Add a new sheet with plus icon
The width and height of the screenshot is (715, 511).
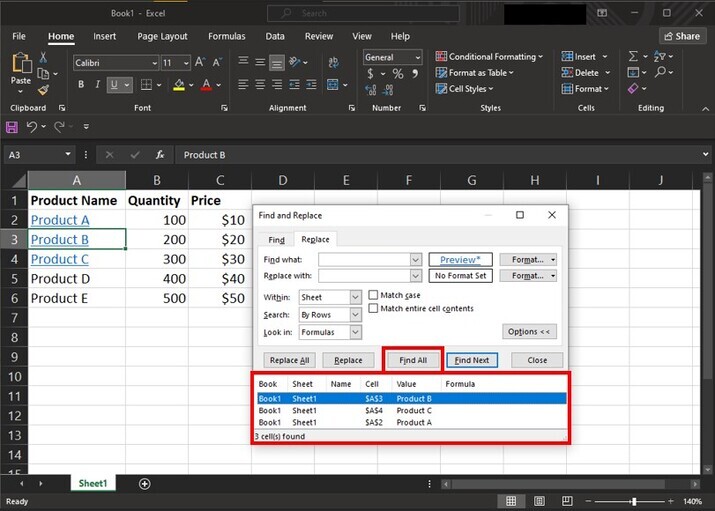coord(145,484)
